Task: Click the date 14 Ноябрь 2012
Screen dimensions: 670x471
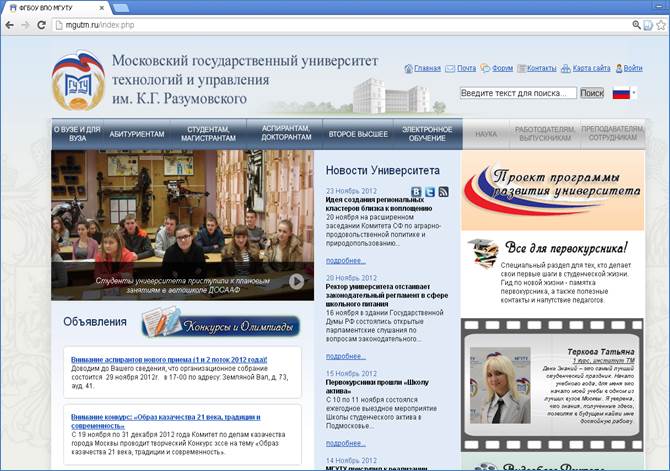Action: [x=351, y=461]
